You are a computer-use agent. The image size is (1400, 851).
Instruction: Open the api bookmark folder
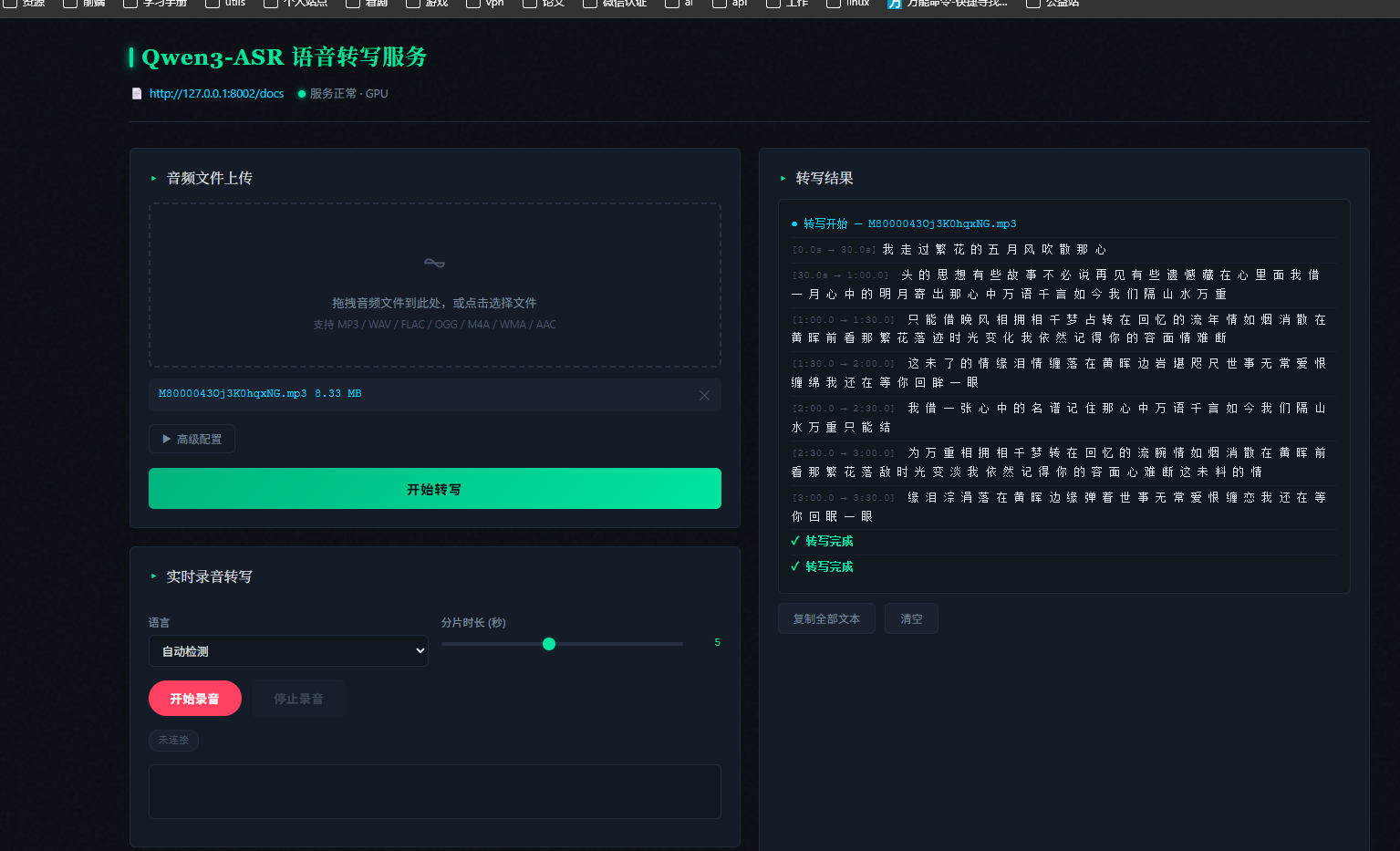tap(730, 4)
